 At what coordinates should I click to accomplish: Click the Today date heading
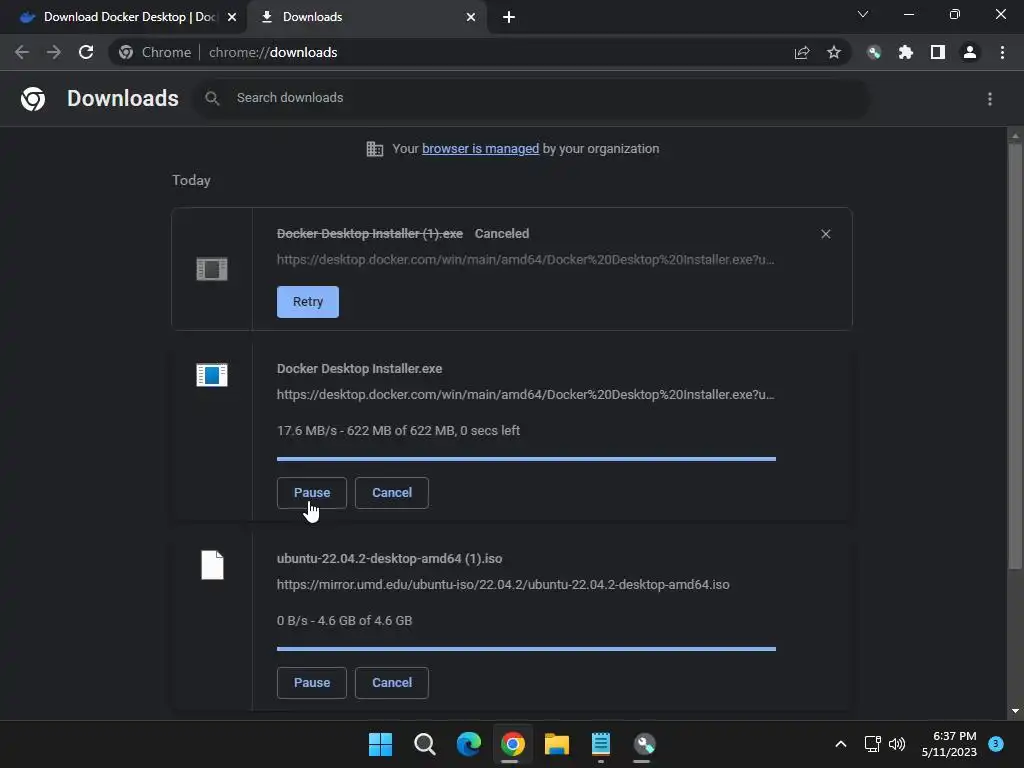tap(191, 181)
